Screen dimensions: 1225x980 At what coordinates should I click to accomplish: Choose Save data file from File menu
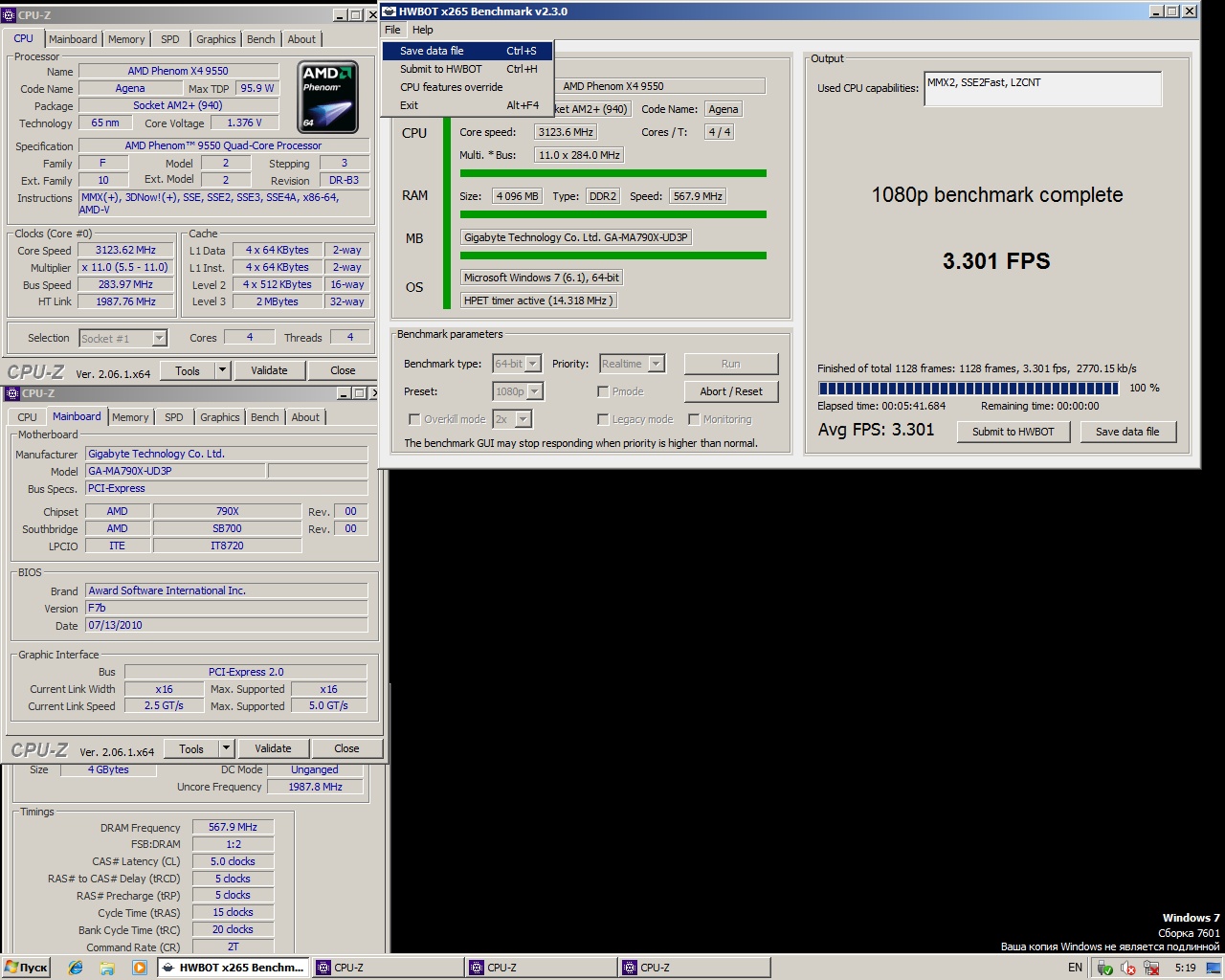[467, 51]
